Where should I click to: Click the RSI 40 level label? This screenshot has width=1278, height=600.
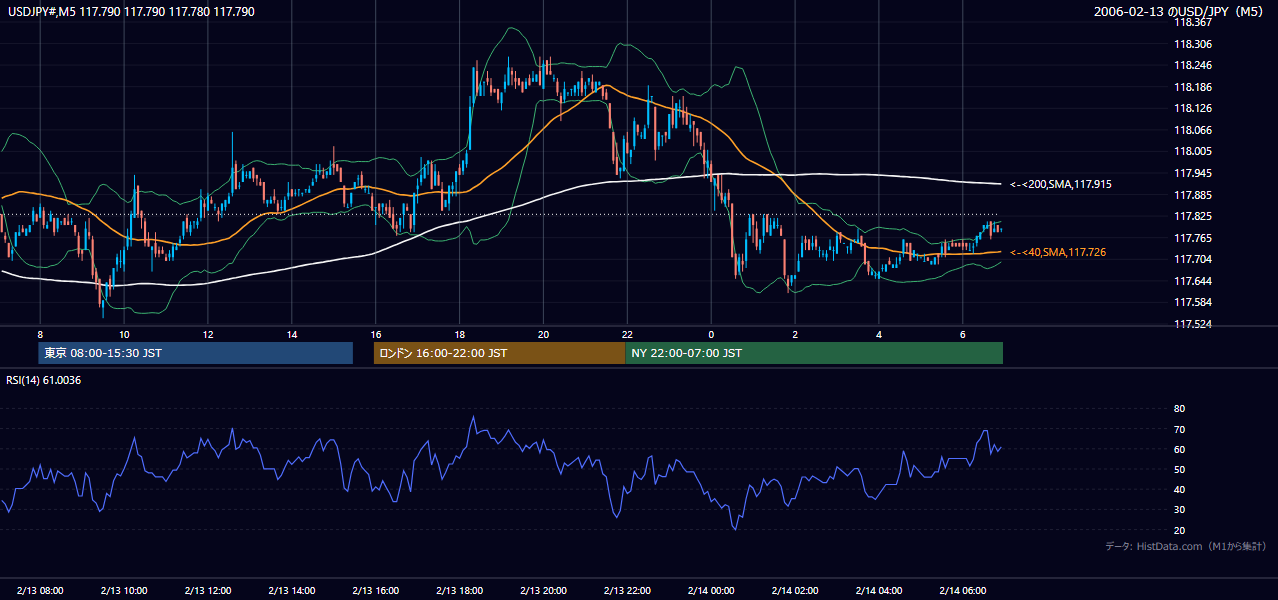point(1179,489)
